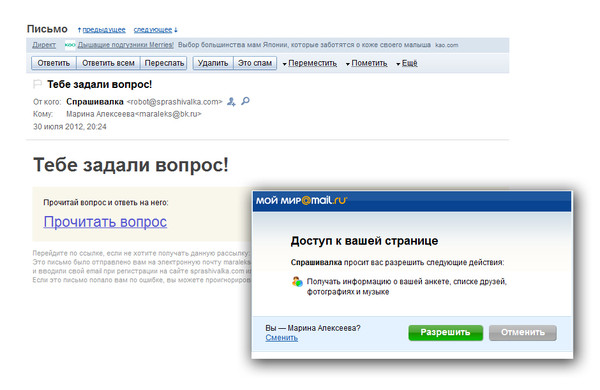
Task: Add sender Спрашивалка to contacts icon
Action: point(231,101)
